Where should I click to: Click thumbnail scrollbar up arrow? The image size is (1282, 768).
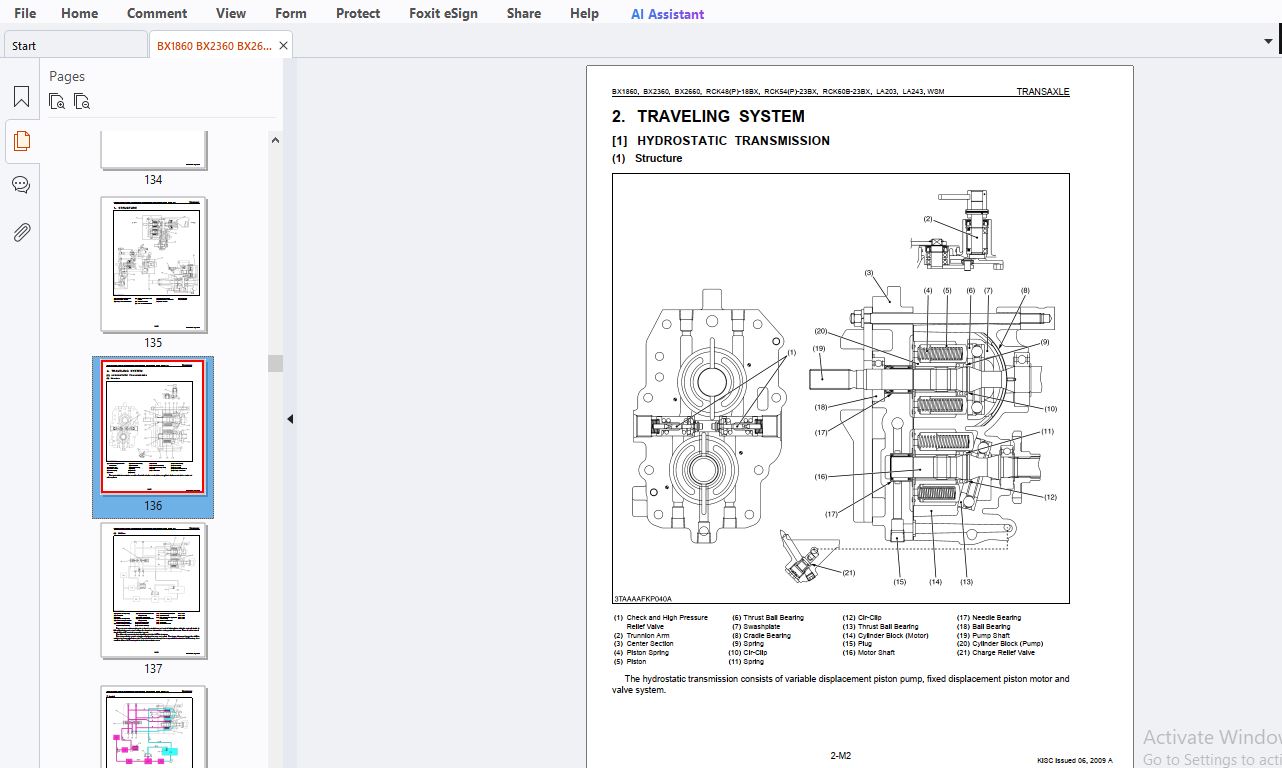pyautogui.click(x=275, y=141)
